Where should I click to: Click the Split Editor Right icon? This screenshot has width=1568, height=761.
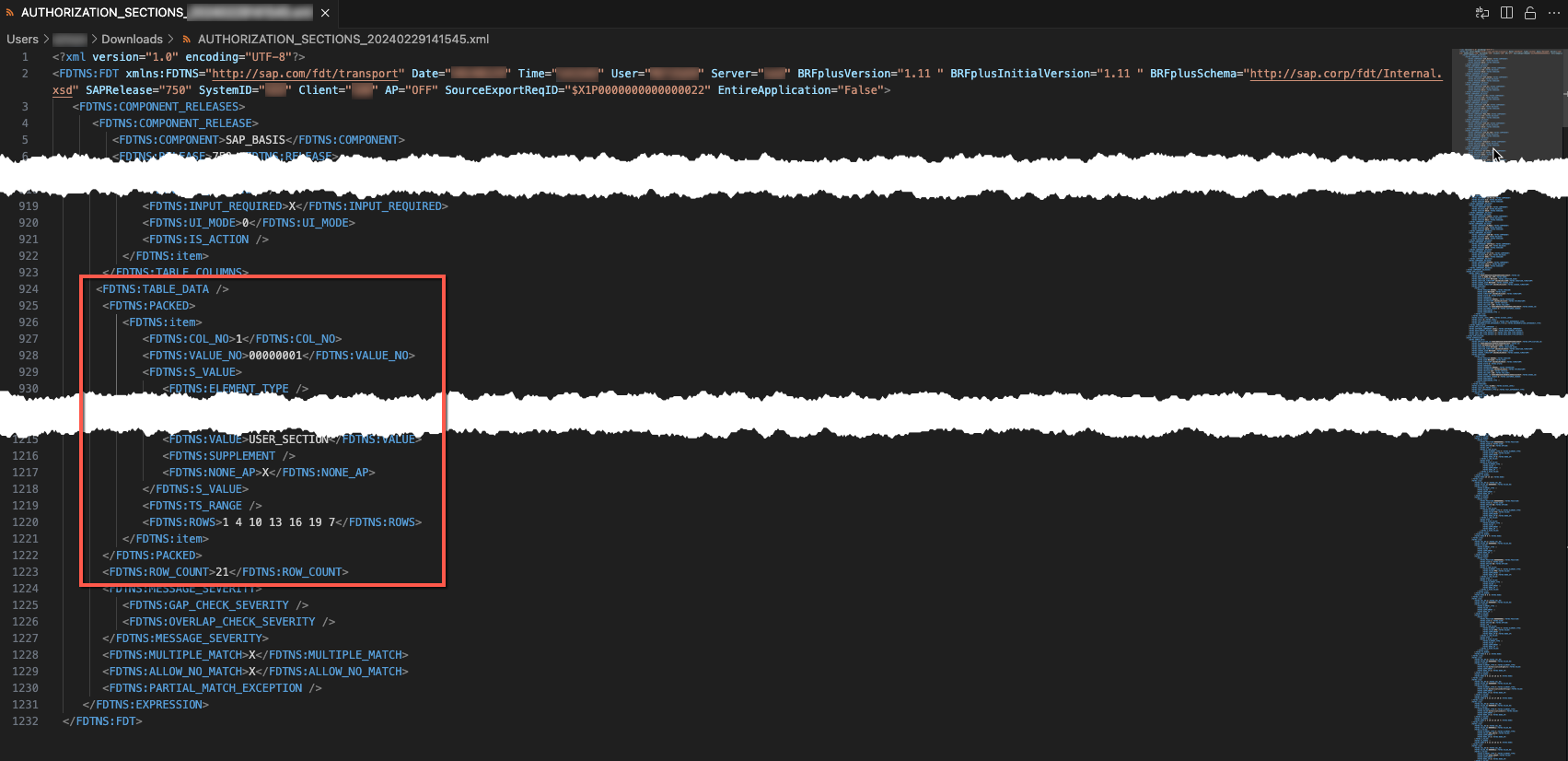[x=1506, y=13]
